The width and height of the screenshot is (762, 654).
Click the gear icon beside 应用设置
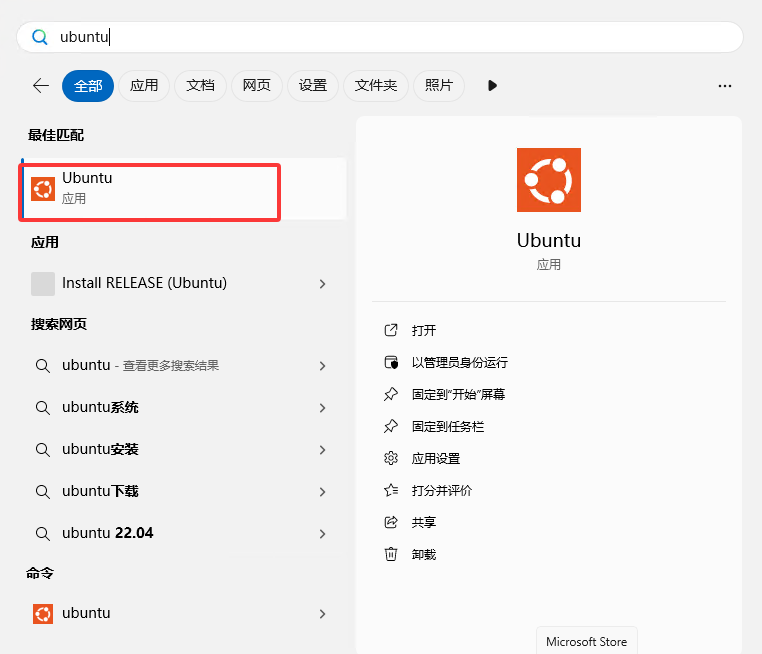(391, 458)
